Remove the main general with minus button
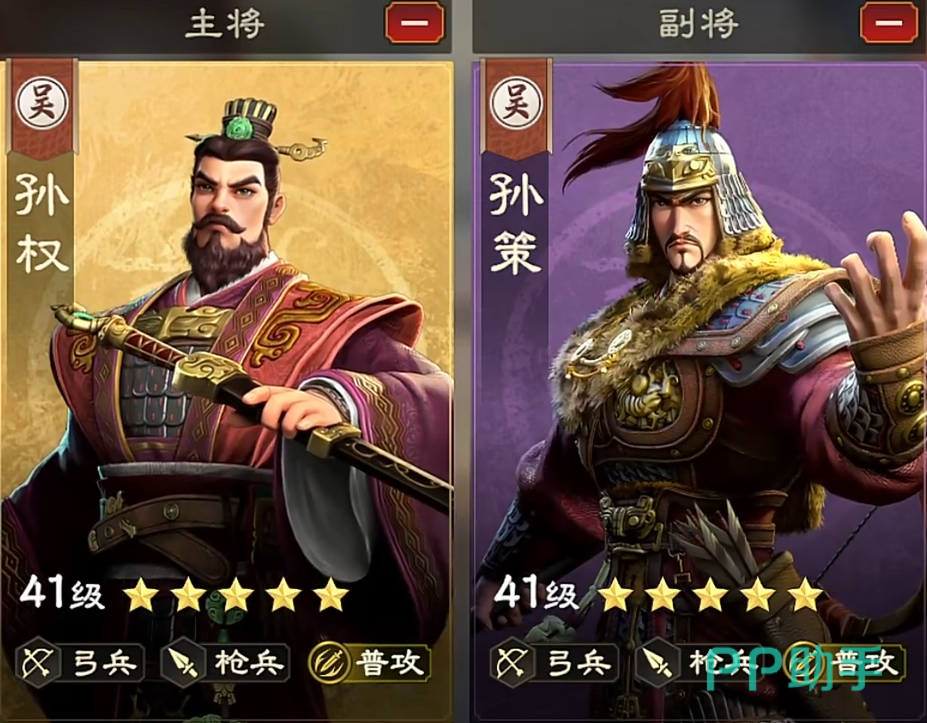Image resolution: width=927 pixels, height=723 pixels. (x=414, y=22)
